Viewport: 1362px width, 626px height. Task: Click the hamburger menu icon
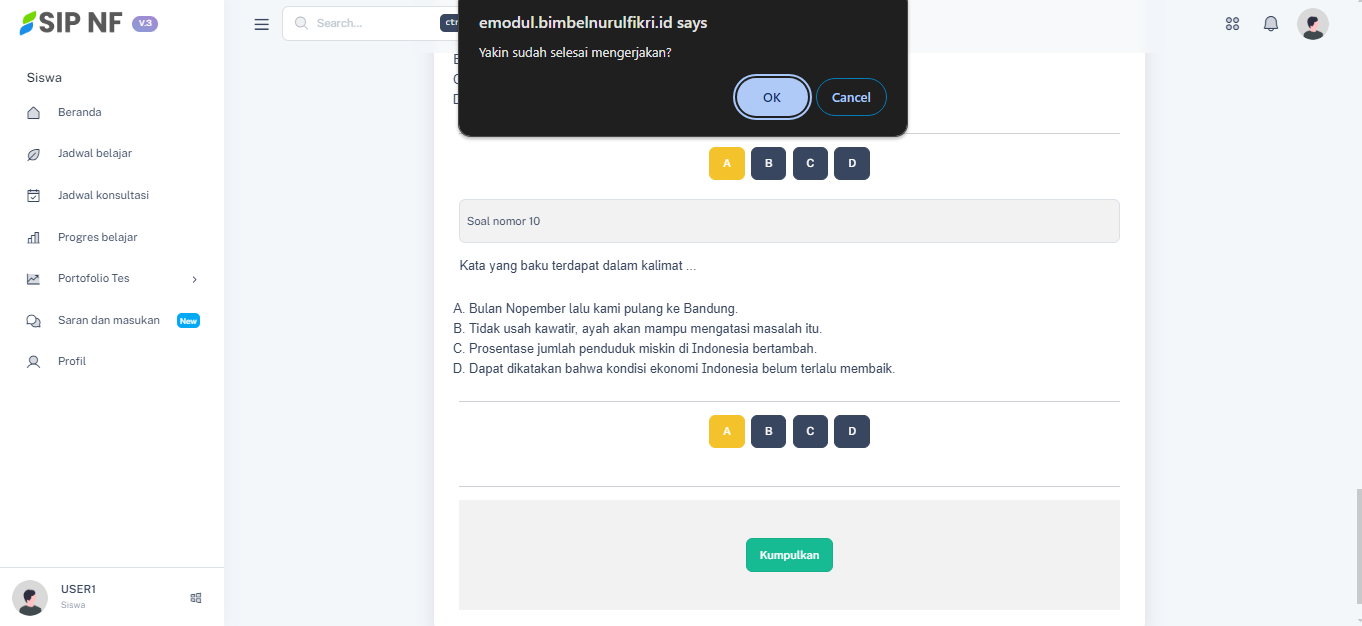point(262,24)
